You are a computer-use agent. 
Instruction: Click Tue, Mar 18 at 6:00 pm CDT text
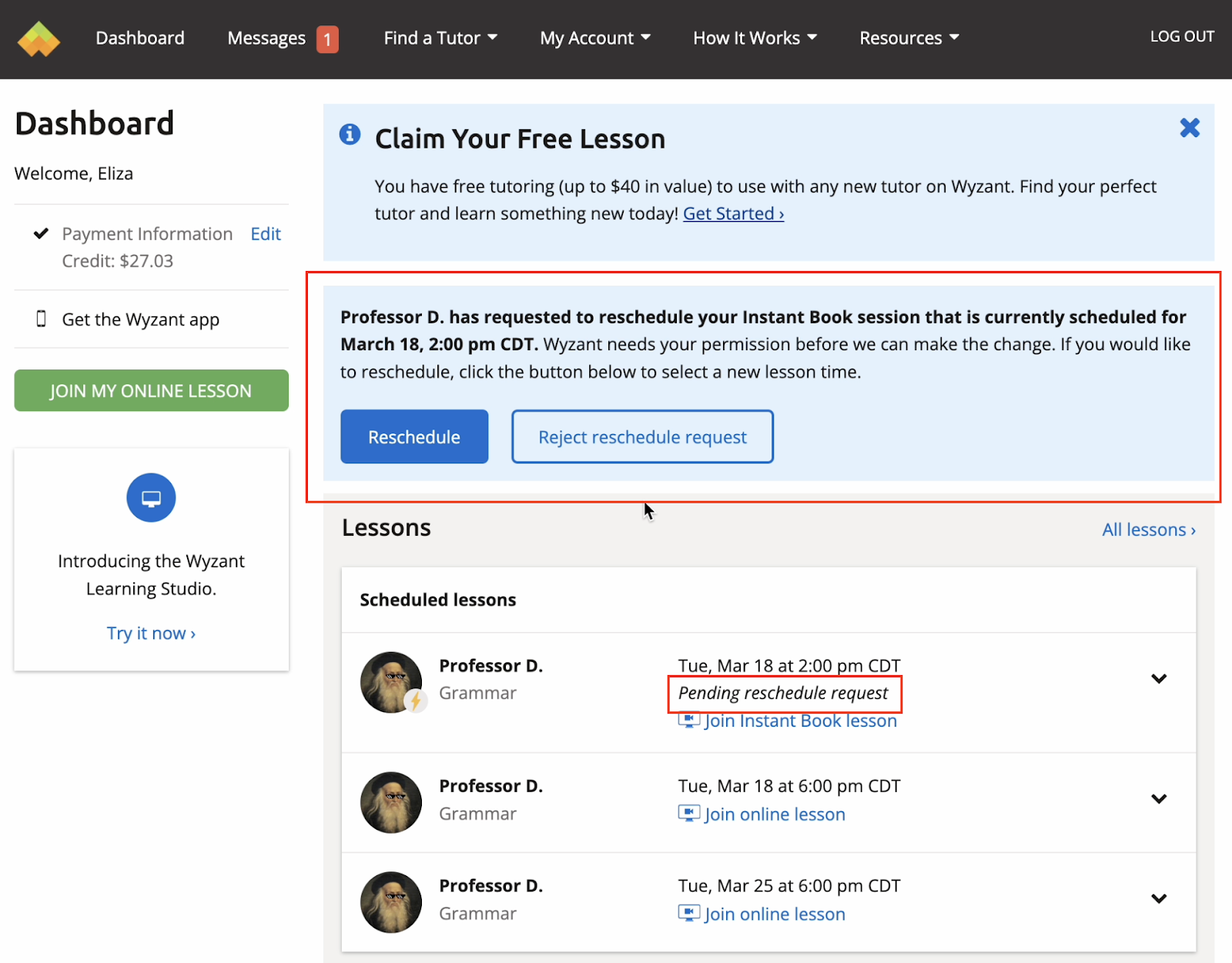789,786
